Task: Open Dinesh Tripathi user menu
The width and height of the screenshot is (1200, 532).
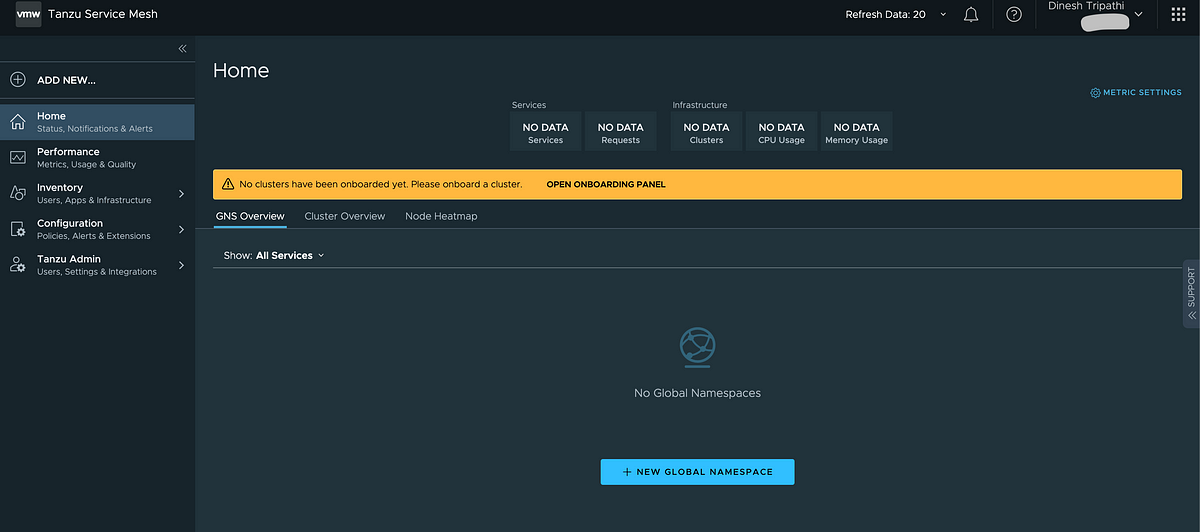Action: click(1094, 14)
